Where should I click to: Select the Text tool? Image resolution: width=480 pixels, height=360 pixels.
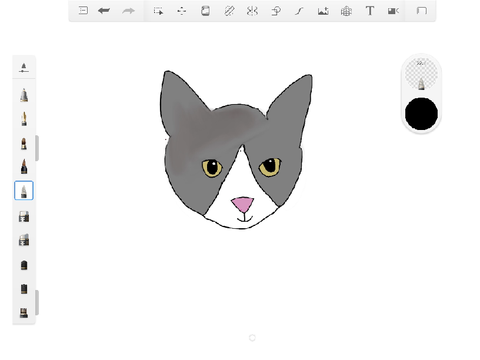370,11
